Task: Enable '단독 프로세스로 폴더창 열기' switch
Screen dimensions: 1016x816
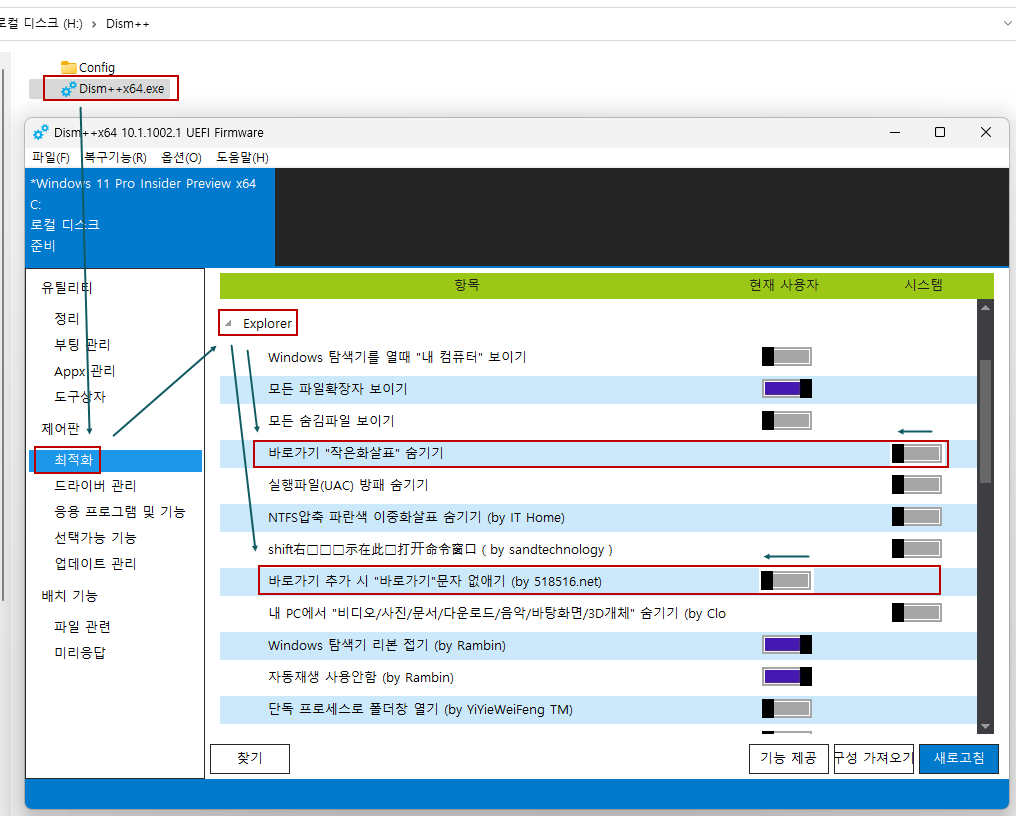Action: [787, 709]
